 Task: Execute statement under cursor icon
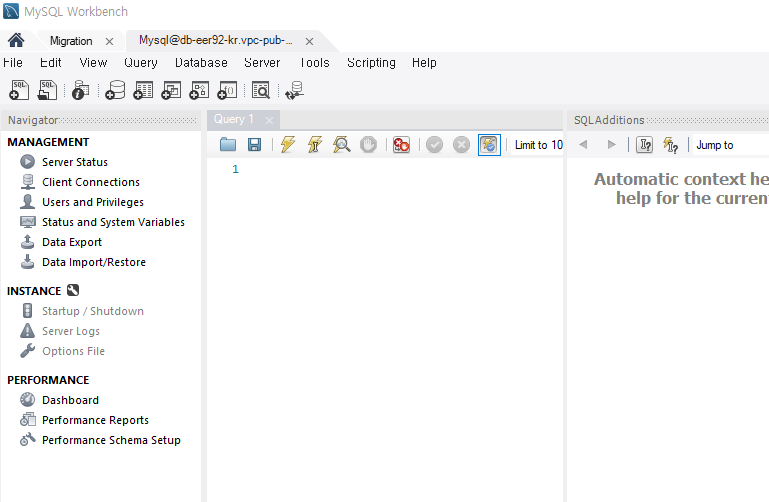point(314,145)
